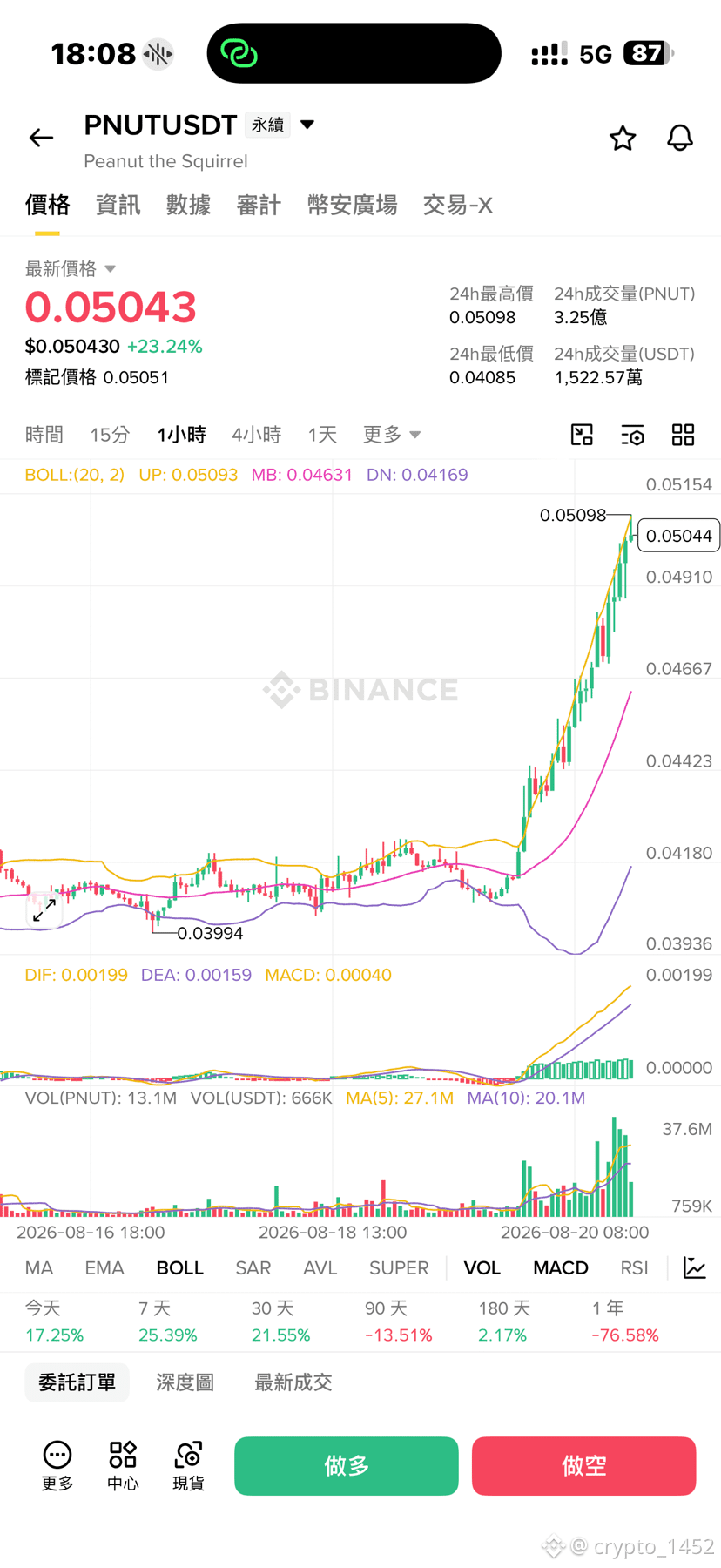Tap the Peanut the Squirrel subtitle
This screenshot has width=721, height=1568.
[165, 161]
